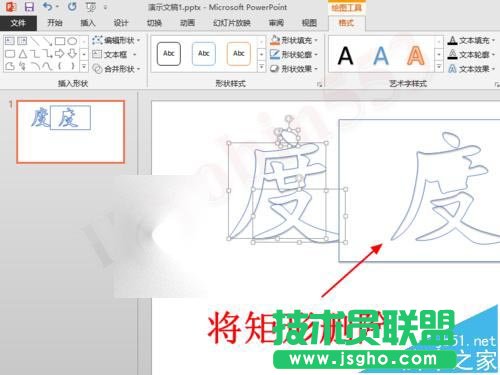Click the Redo/Repeat icon

coord(72,7)
